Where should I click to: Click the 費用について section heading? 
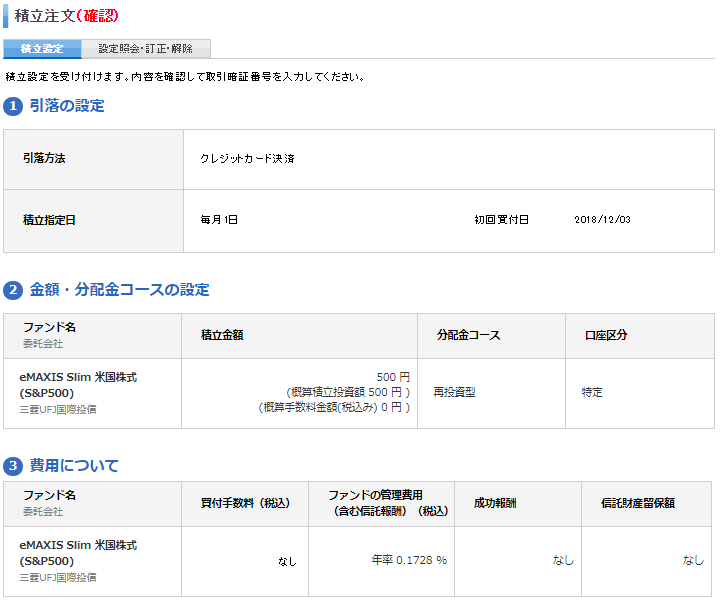(74, 466)
